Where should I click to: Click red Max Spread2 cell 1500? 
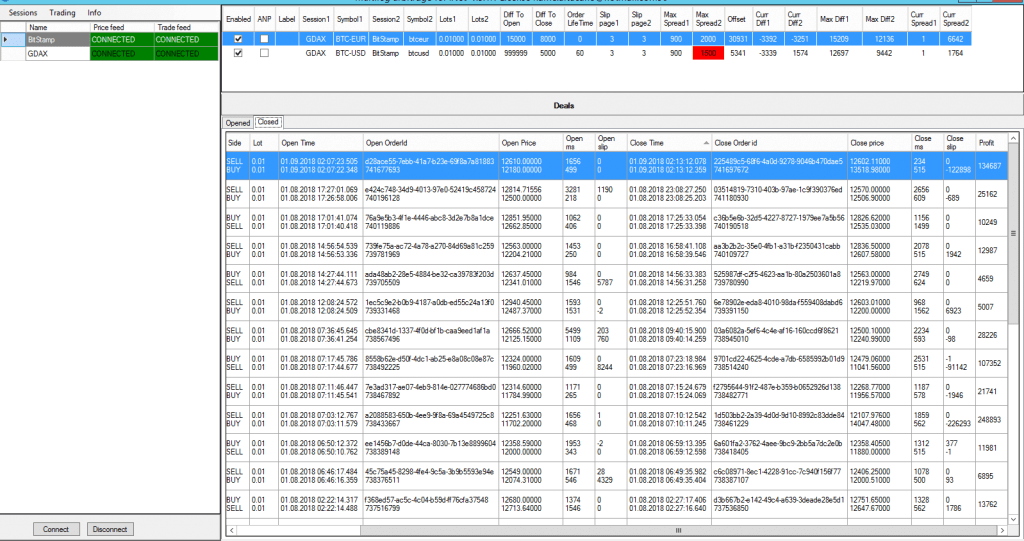(709, 54)
